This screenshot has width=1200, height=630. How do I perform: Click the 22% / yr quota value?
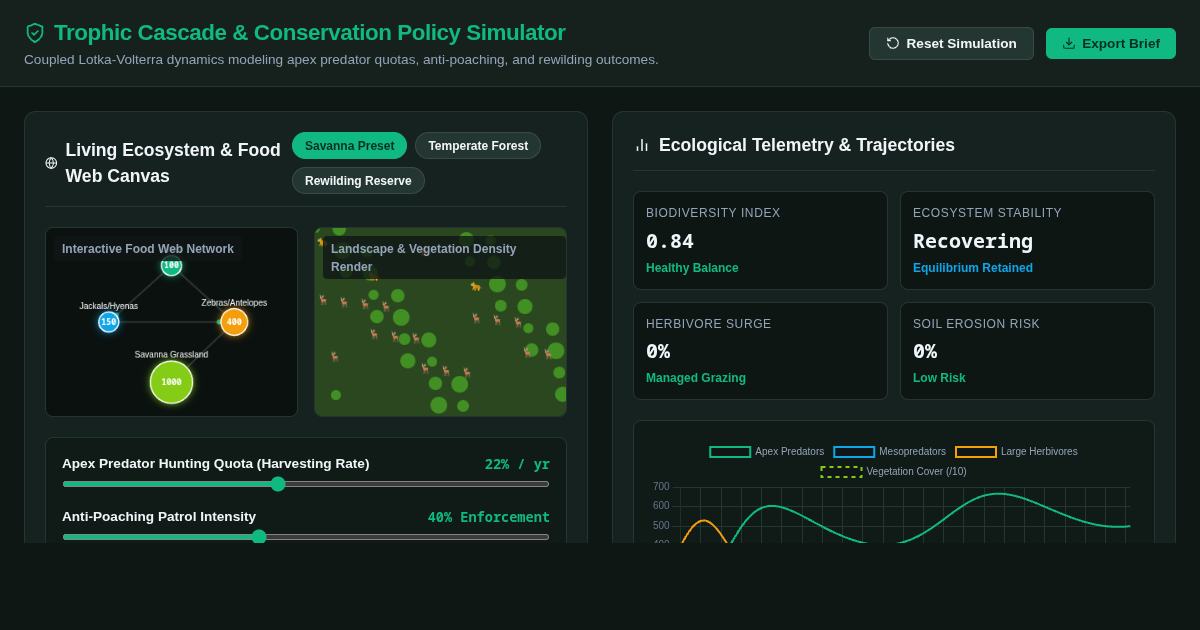tap(517, 464)
